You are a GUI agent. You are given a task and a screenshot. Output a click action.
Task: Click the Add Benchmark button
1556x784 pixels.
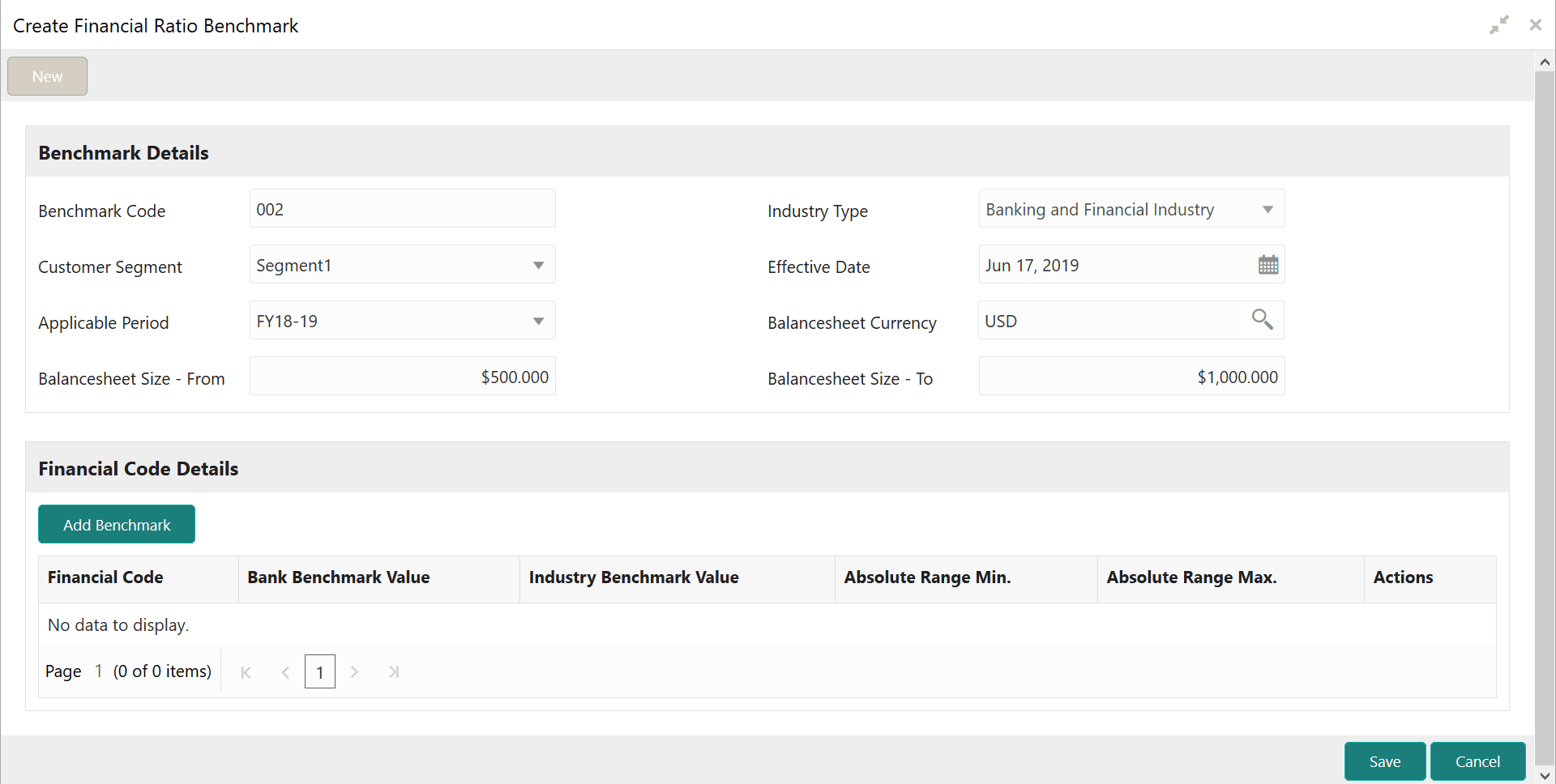[x=117, y=525]
